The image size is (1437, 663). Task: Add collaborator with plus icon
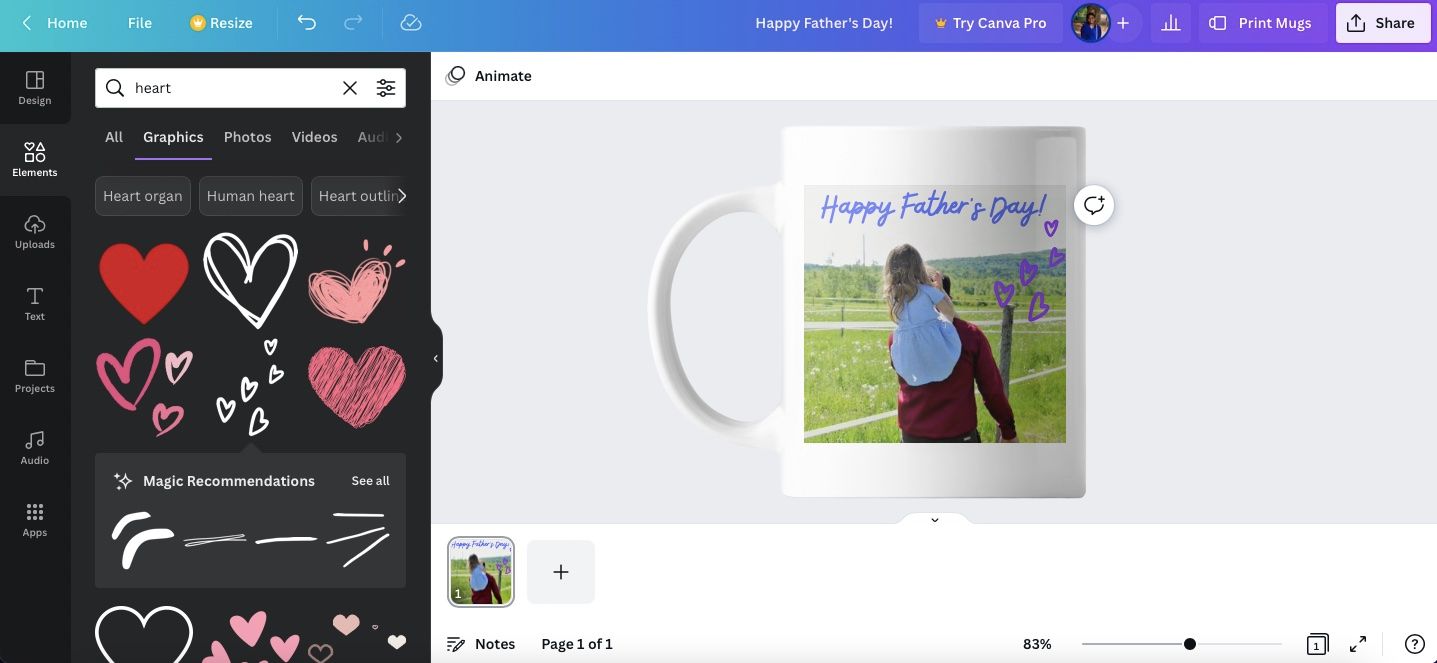(1123, 23)
